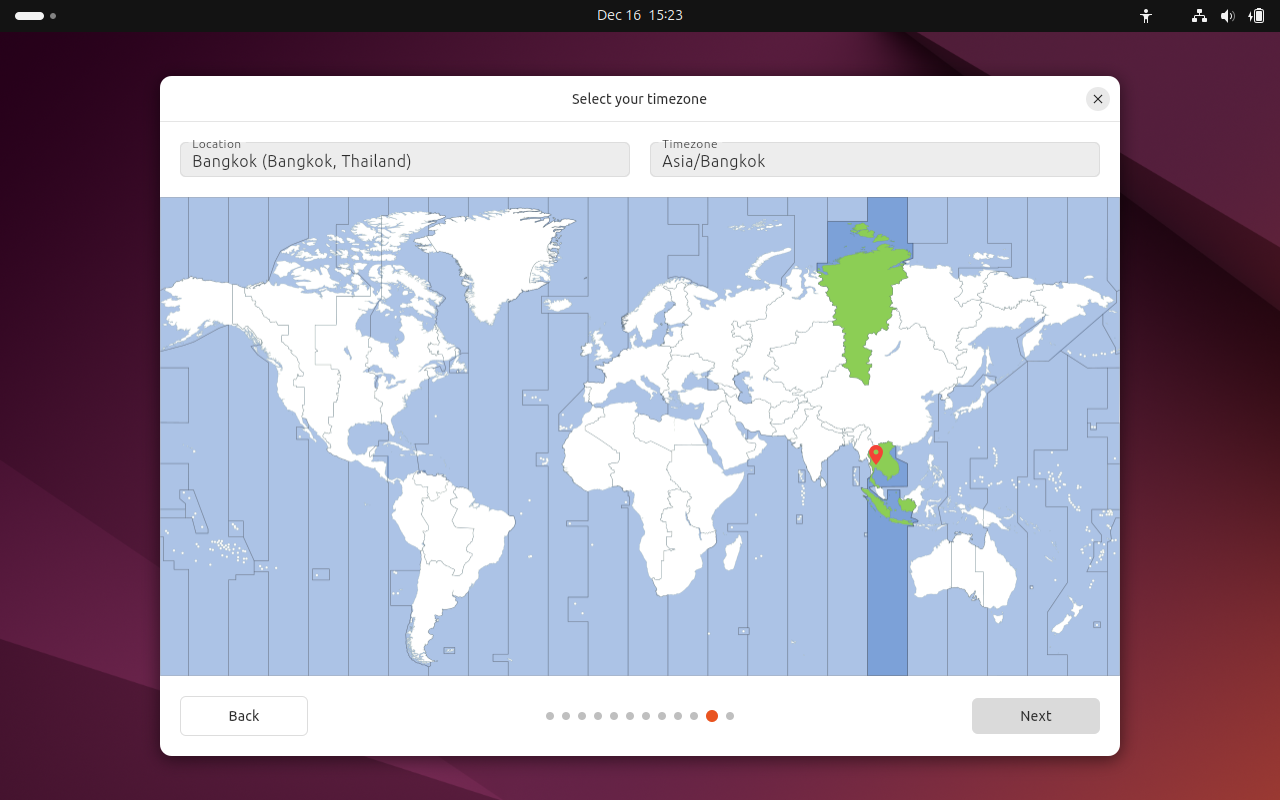Open the date and time menu

(640, 15)
